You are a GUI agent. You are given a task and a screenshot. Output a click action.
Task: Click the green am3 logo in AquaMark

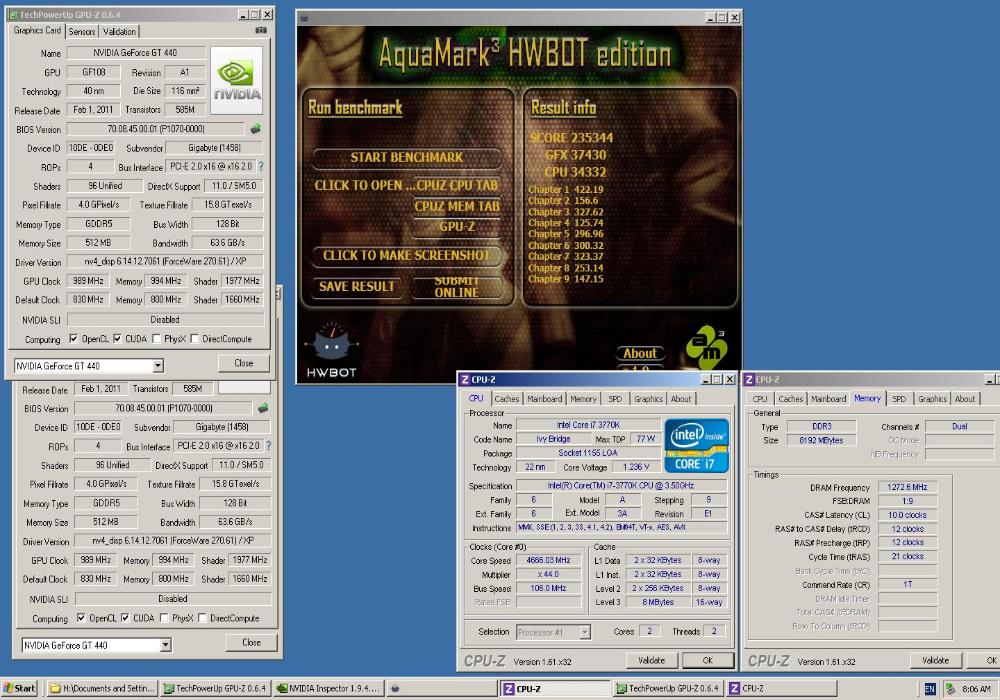707,349
